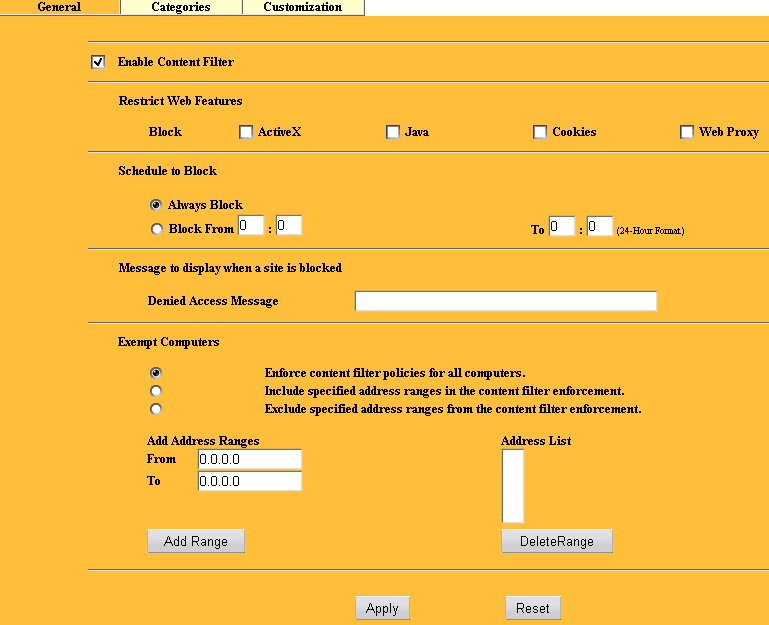Reset the form values
Viewport: 769px width, 625px height.
(533, 608)
